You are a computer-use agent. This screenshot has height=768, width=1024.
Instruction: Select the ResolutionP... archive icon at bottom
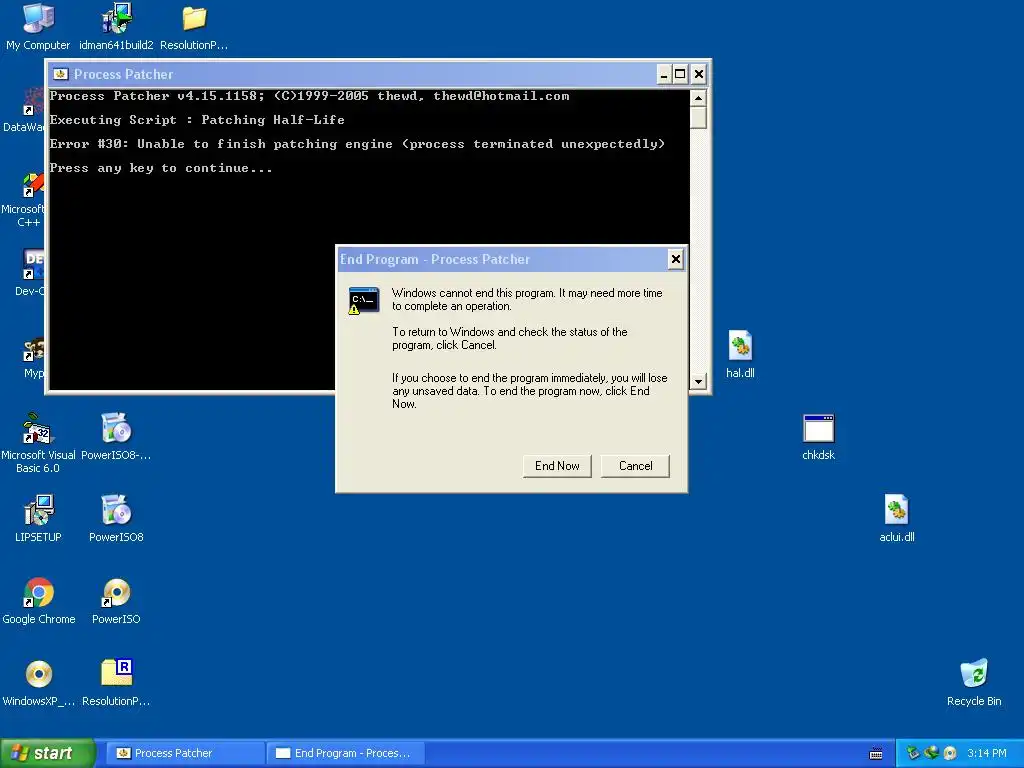(116, 682)
